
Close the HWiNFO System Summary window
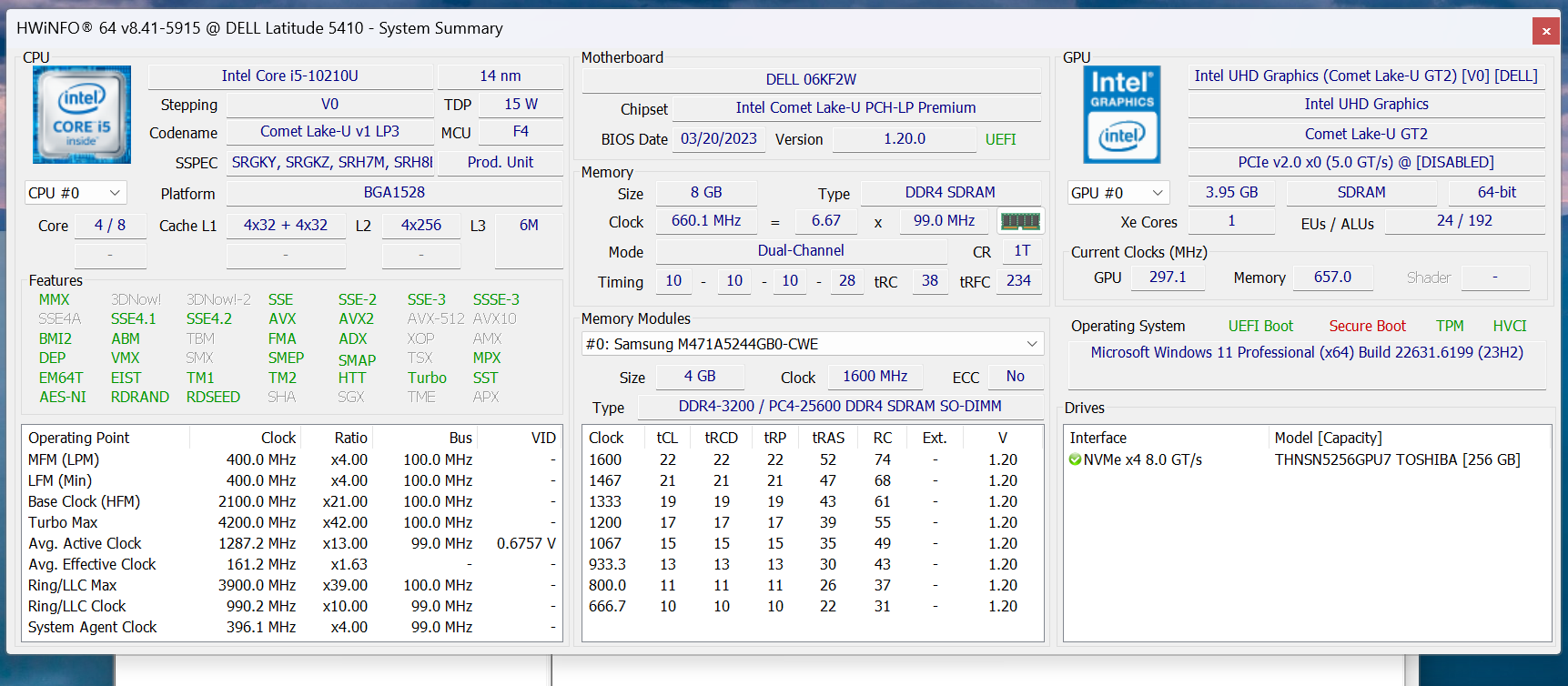1546,31
